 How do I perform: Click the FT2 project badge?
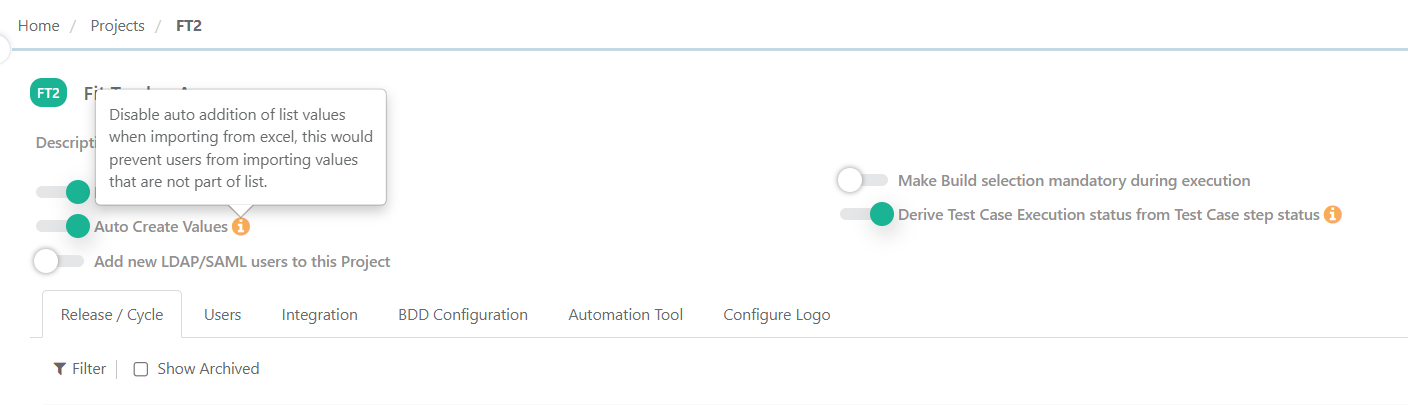(48, 94)
